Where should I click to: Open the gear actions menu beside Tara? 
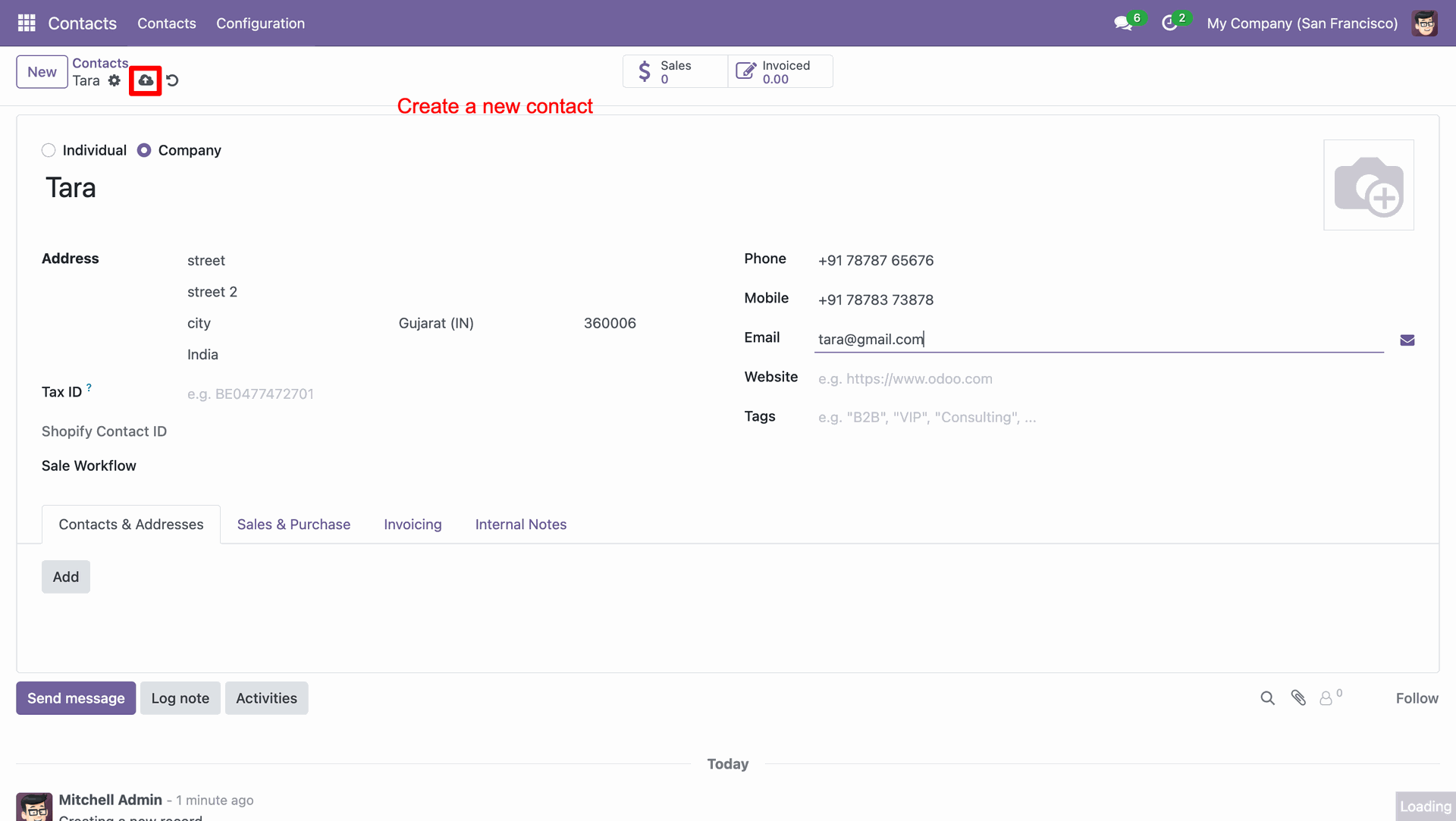(x=115, y=80)
